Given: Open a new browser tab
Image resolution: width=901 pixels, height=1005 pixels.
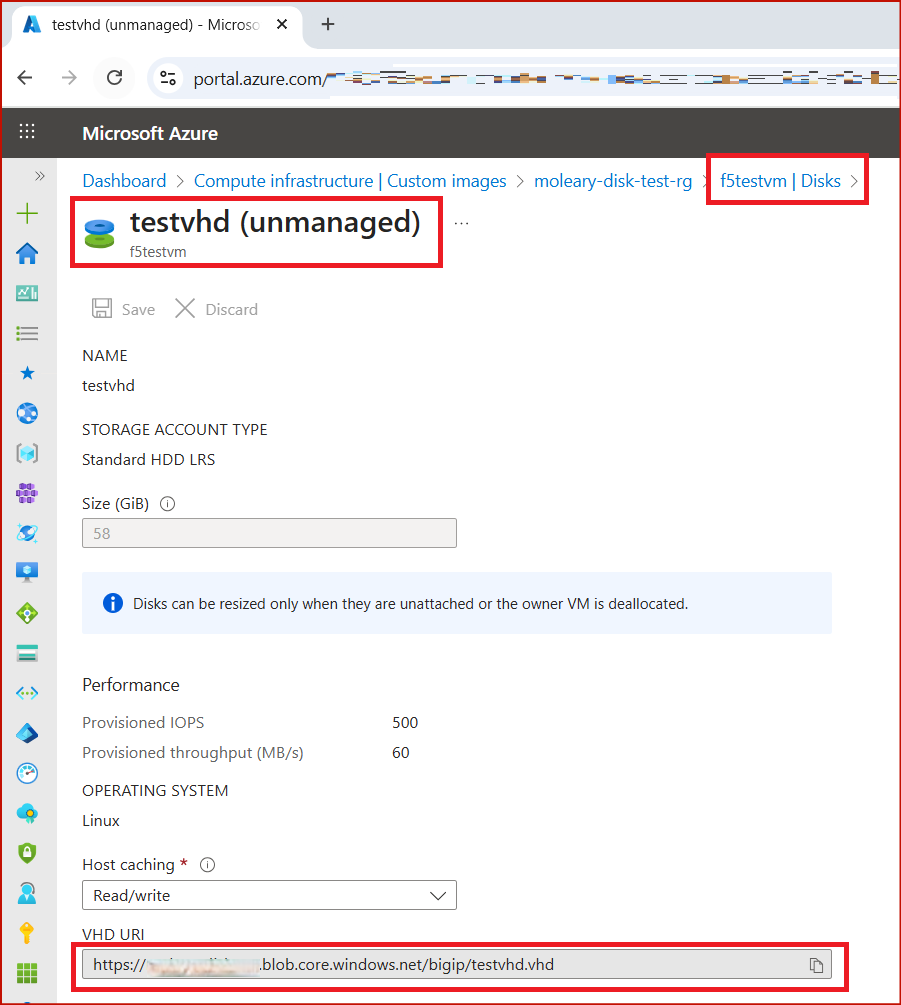Looking at the screenshot, I should (327, 24).
